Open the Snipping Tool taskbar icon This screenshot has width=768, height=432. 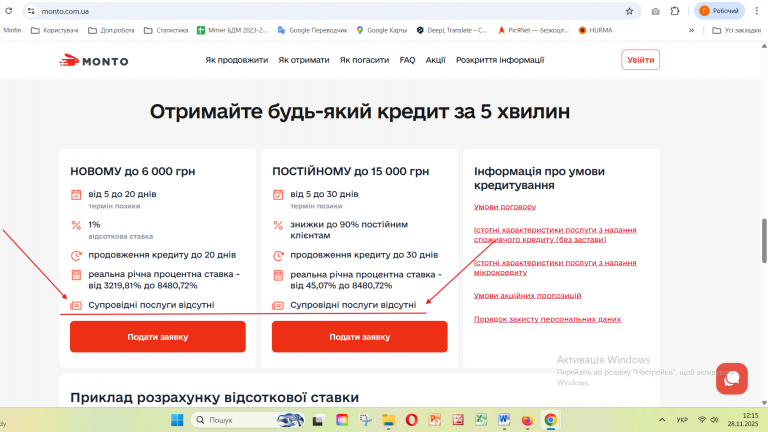365,420
